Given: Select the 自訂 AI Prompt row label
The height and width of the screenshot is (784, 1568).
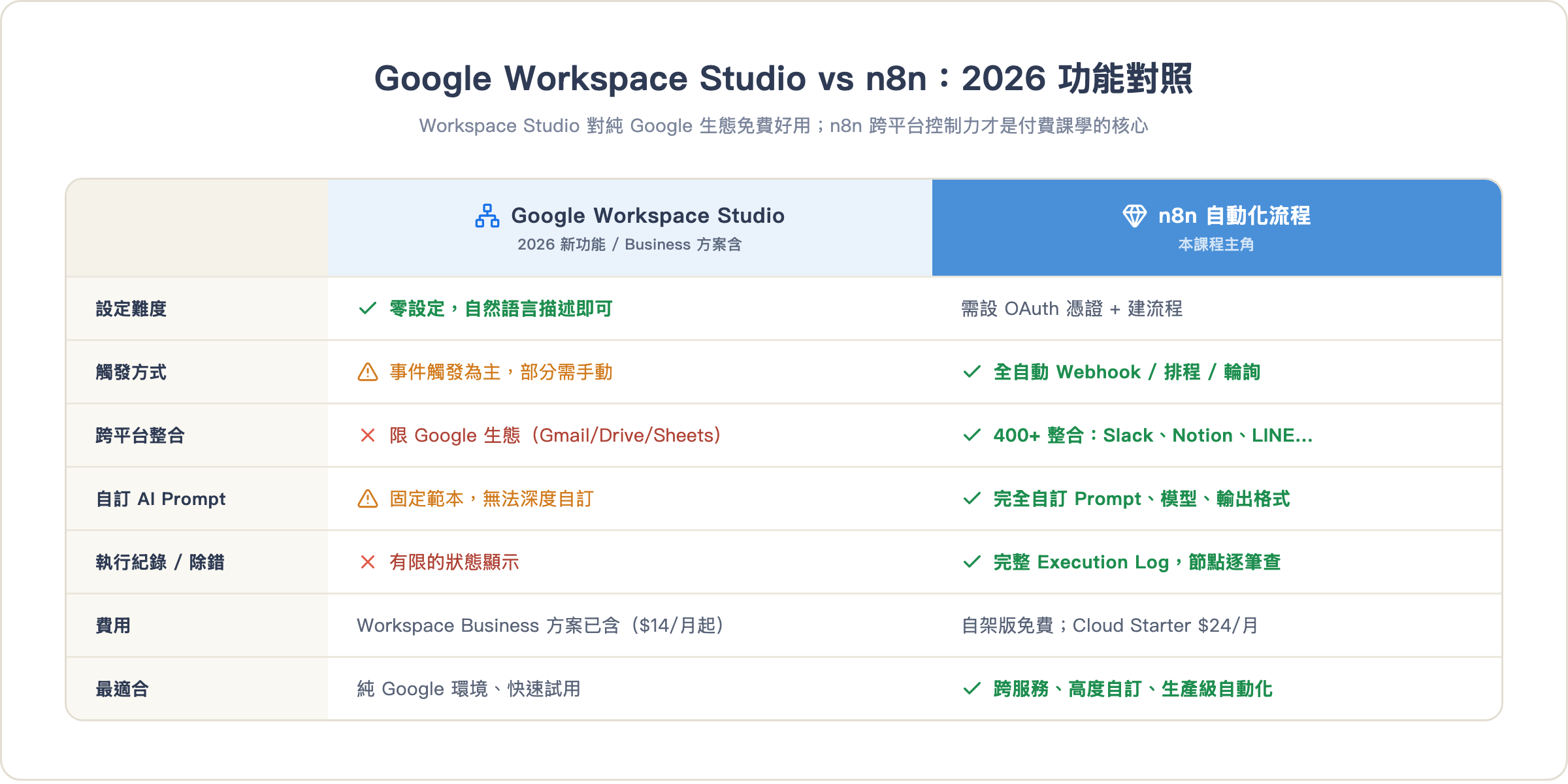Looking at the screenshot, I should [x=161, y=498].
